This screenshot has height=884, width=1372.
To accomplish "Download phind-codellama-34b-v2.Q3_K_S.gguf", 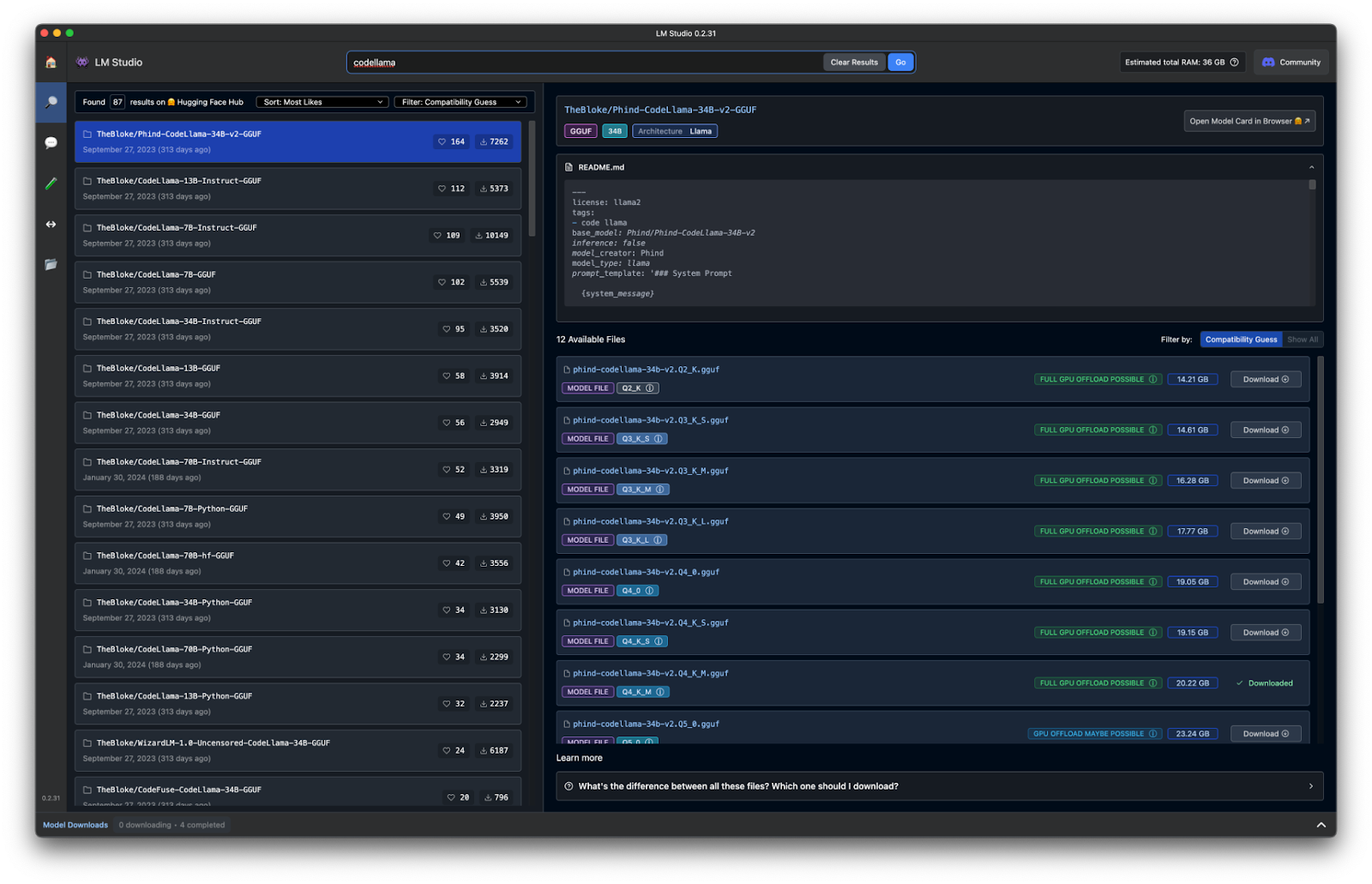I will pos(1266,430).
